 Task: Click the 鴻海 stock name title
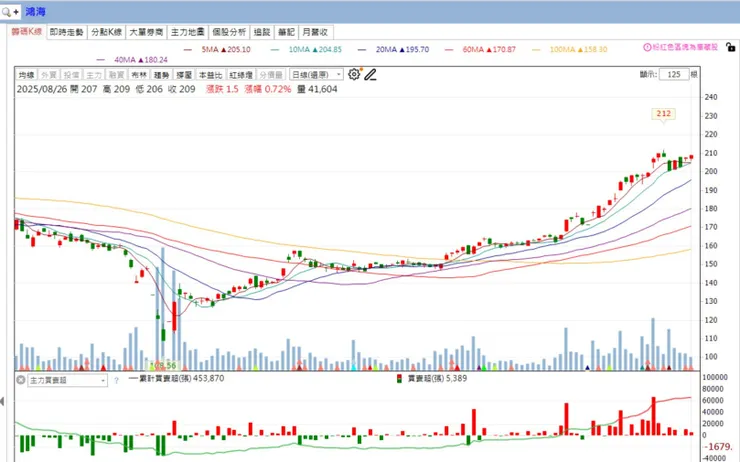tap(35, 12)
